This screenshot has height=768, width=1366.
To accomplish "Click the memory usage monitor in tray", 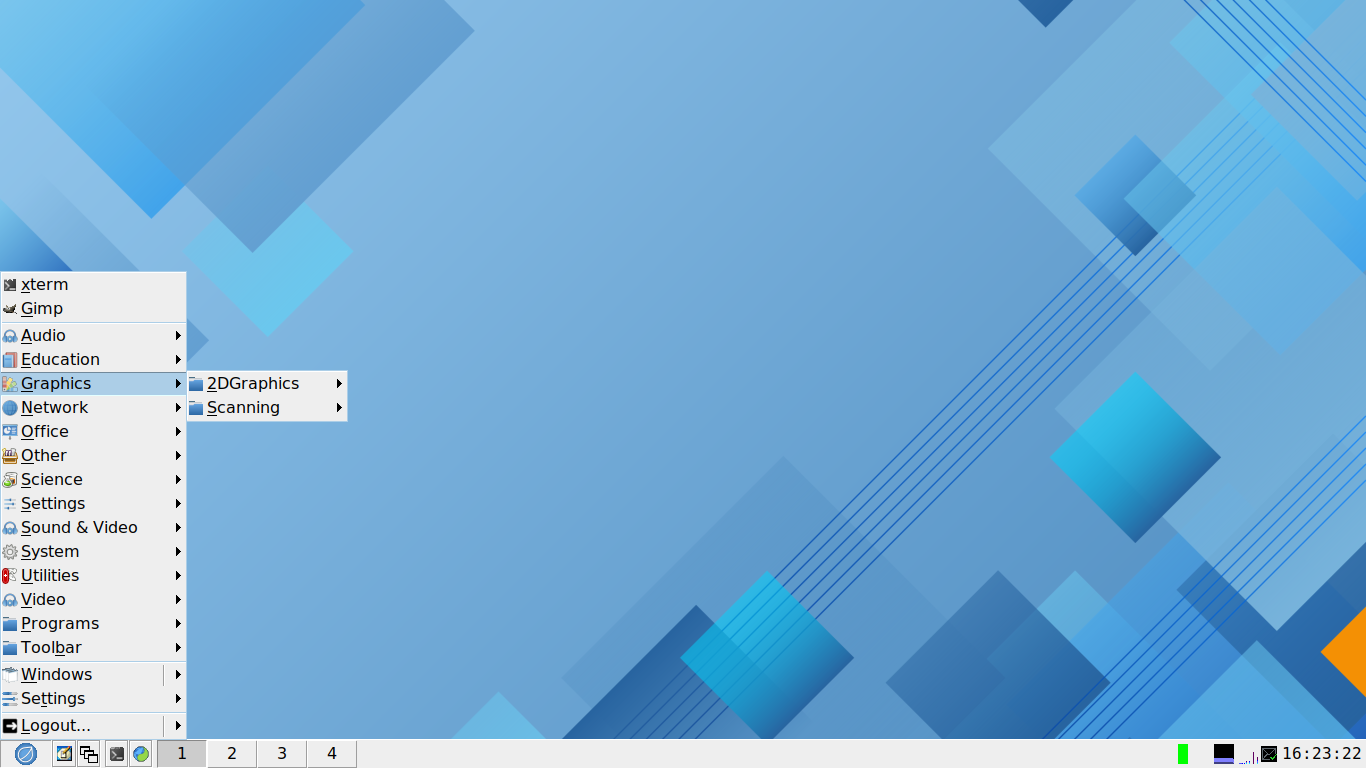I will (x=1224, y=754).
